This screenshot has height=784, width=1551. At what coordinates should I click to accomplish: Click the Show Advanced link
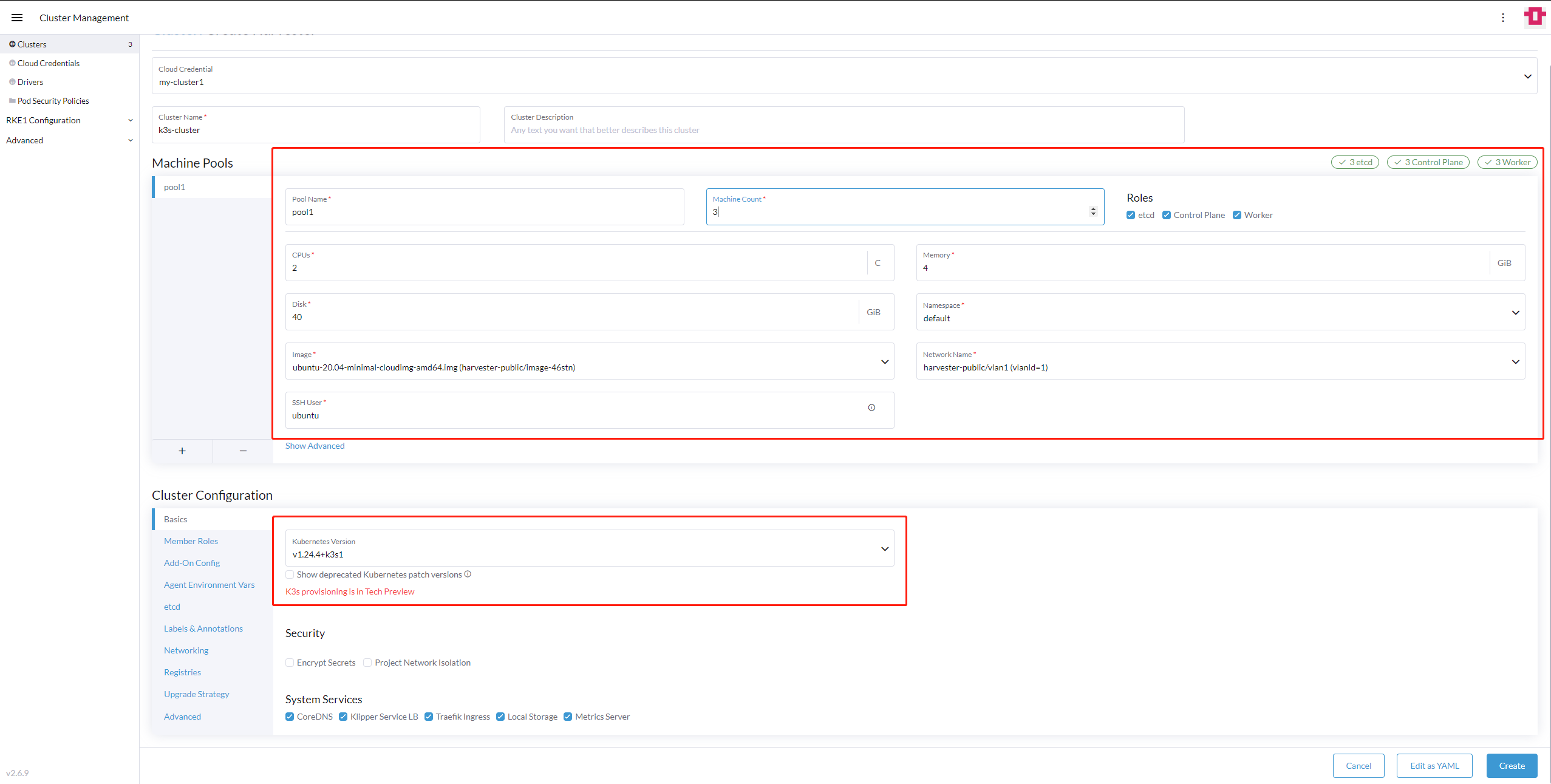pos(315,446)
